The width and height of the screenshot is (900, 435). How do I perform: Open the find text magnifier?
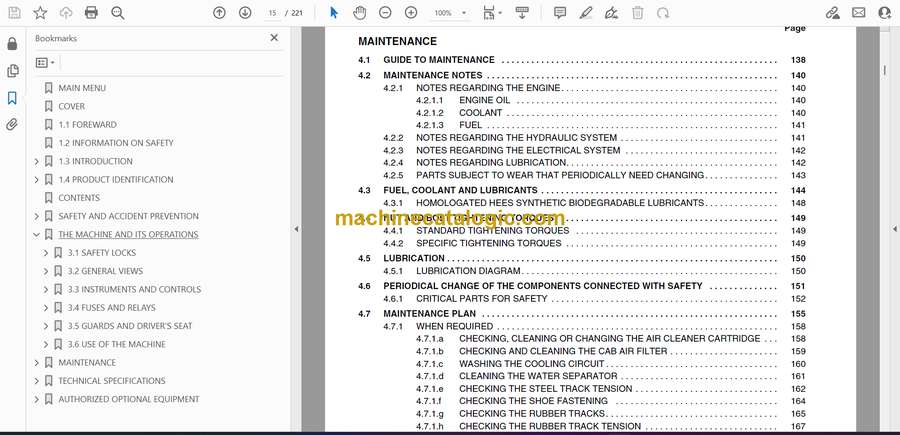point(118,13)
